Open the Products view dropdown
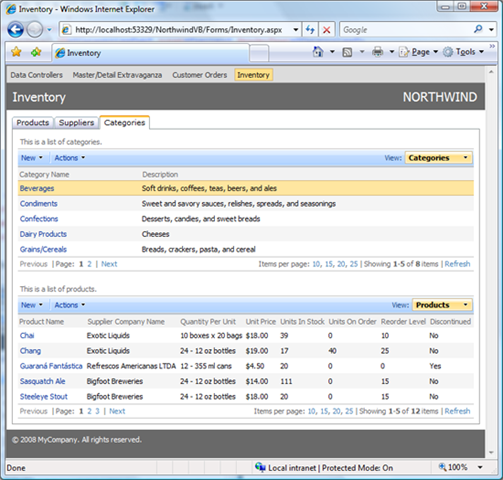Viewport: 503px width, 480px height. coord(442,305)
